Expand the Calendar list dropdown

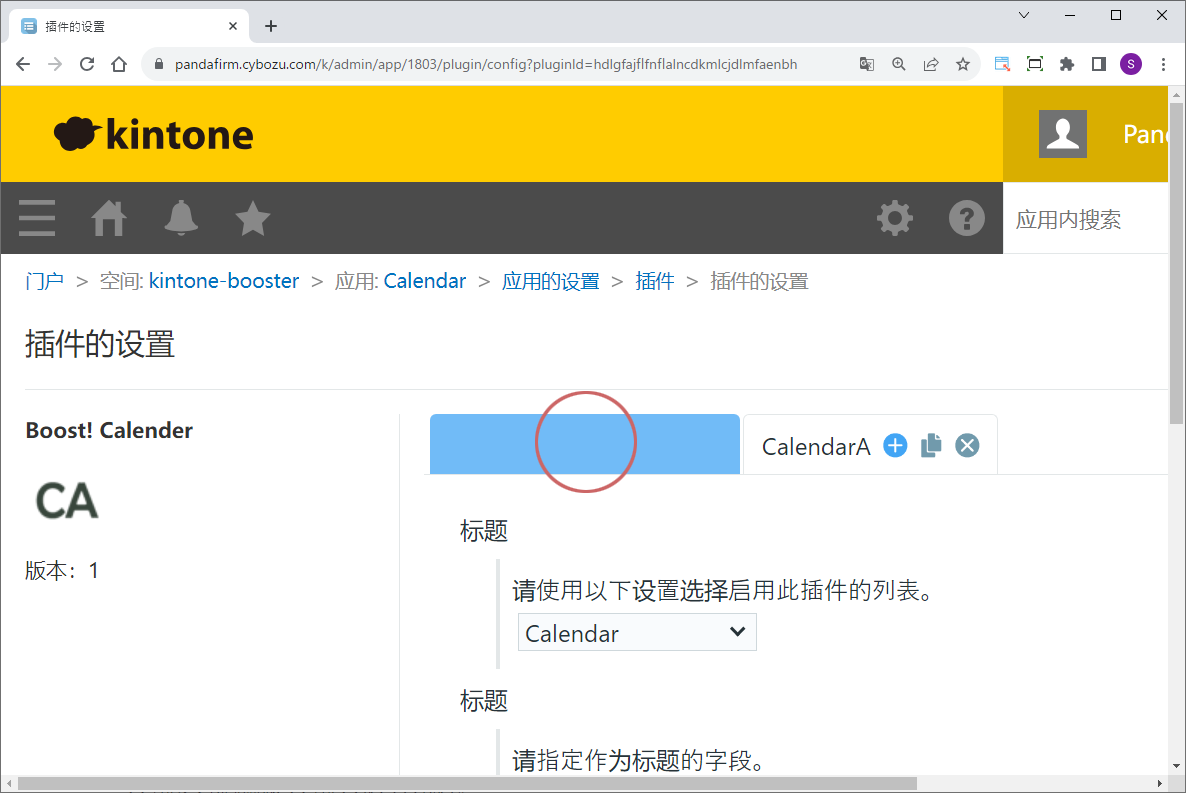(x=637, y=633)
